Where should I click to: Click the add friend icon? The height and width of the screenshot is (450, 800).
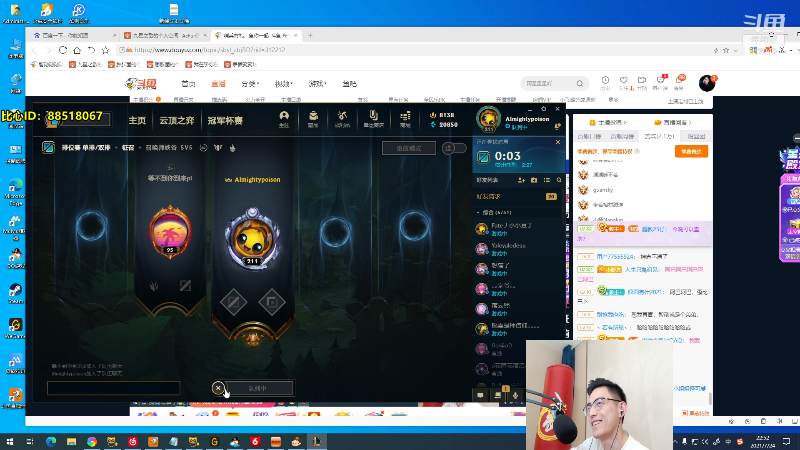click(x=521, y=180)
